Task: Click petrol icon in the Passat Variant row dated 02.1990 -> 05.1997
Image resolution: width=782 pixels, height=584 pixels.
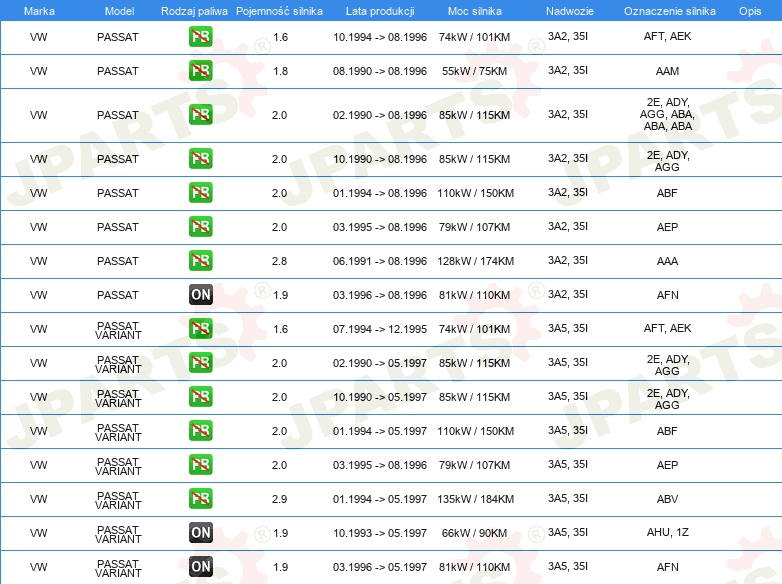Action: [x=200, y=363]
